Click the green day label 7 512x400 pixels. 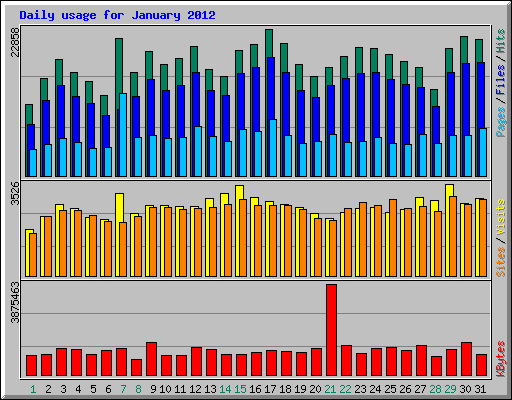123,389
